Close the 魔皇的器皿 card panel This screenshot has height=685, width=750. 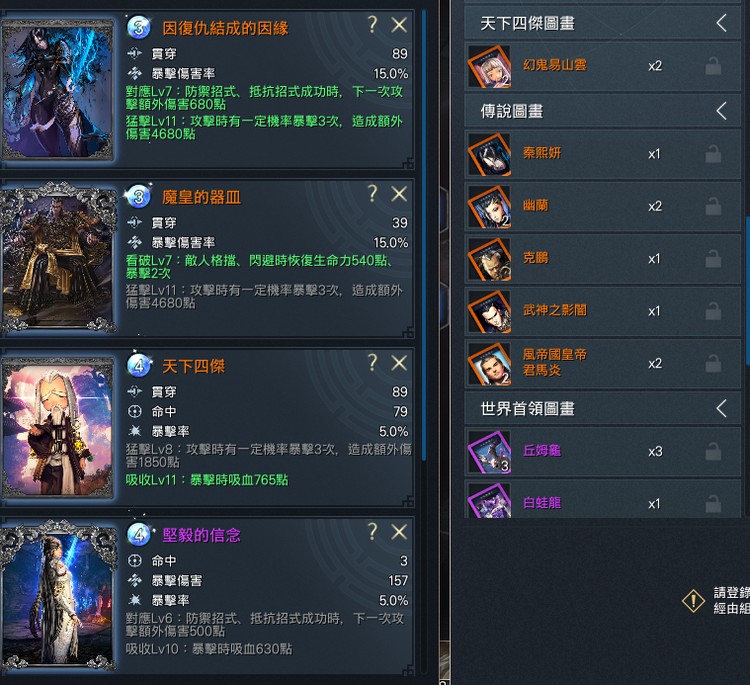tap(399, 194)
